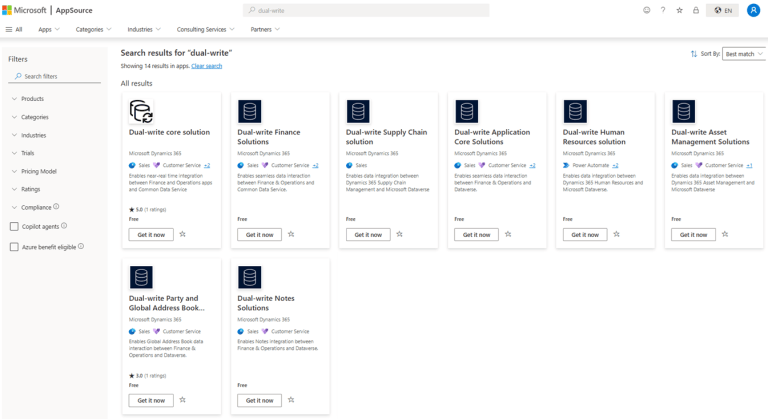Click the lock icon in header
The image size is (768, 419).
[x=696, y=10]
